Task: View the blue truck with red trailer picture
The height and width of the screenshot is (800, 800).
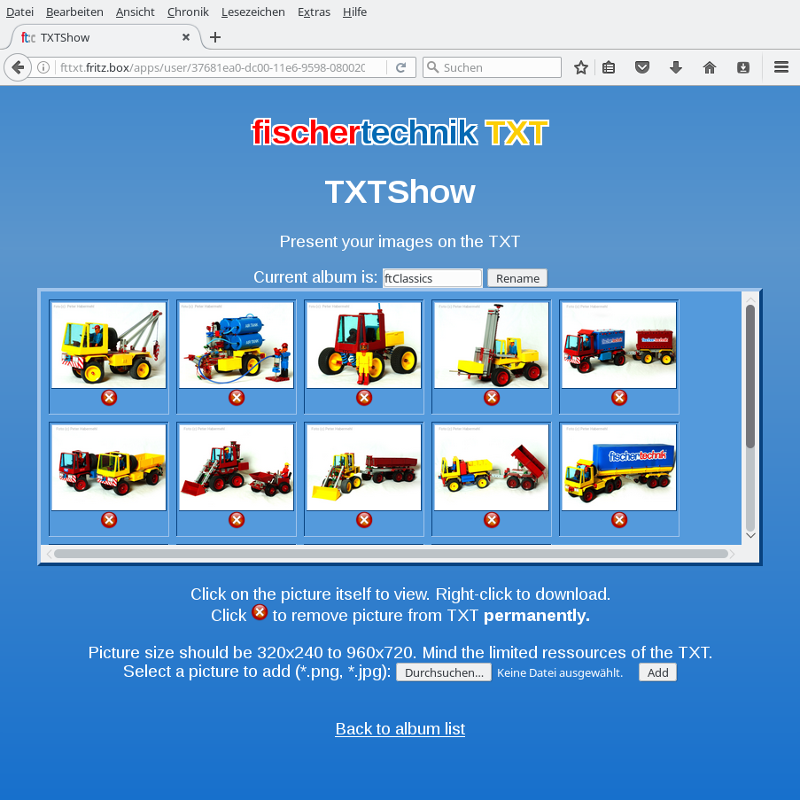Action: point(619,345)
